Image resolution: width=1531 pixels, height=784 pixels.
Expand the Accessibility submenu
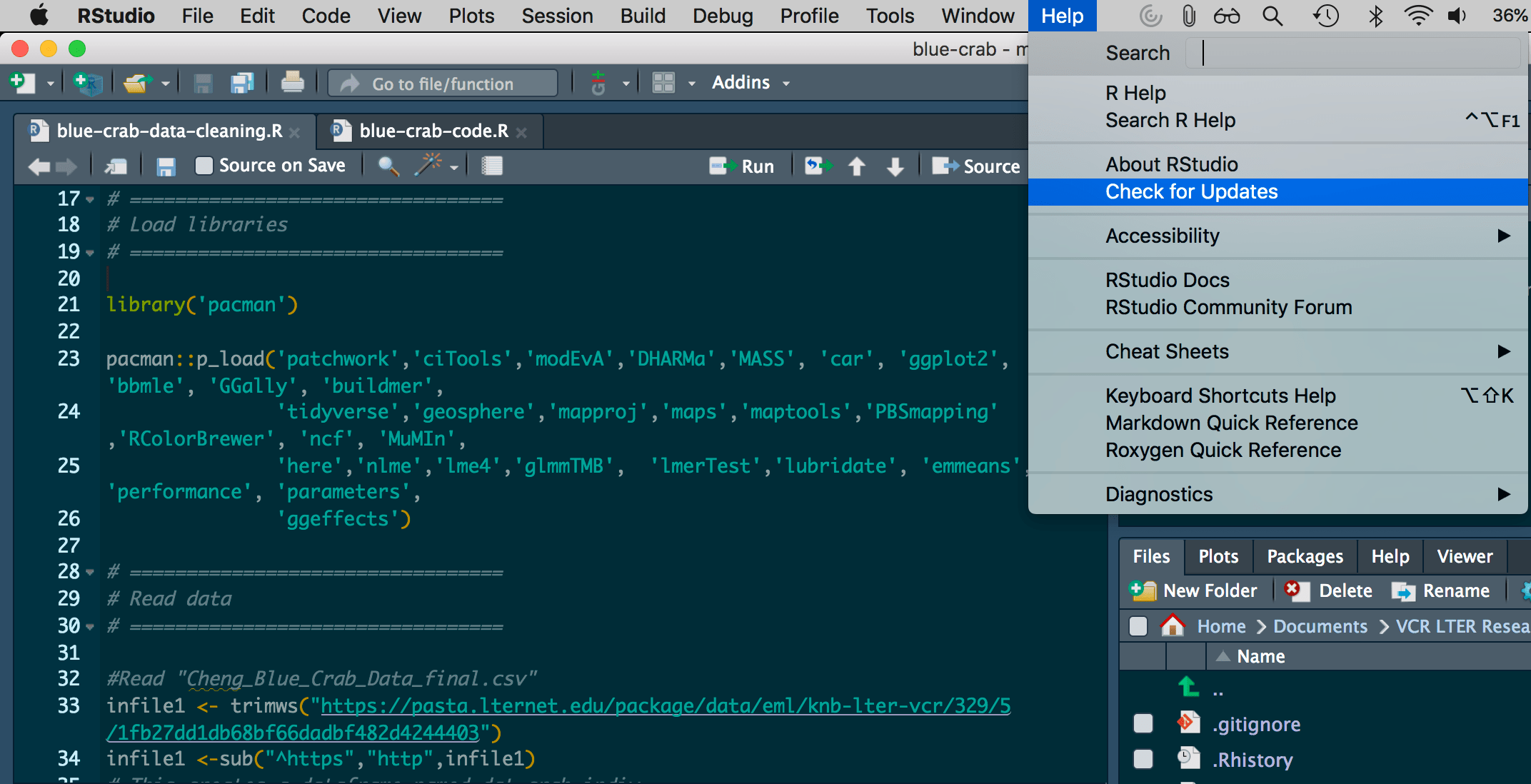1163,236
